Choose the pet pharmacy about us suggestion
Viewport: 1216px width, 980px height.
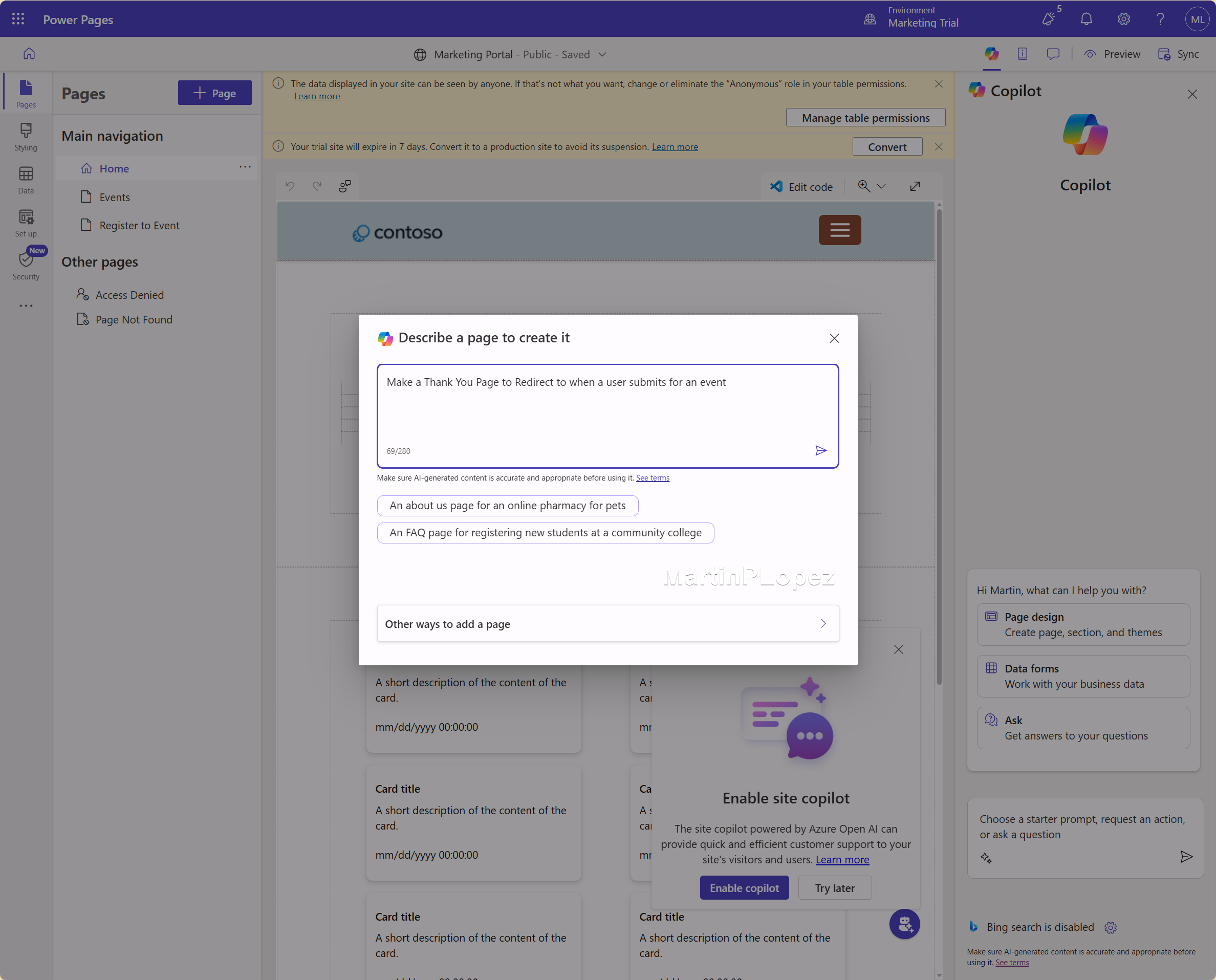(507, 505)
